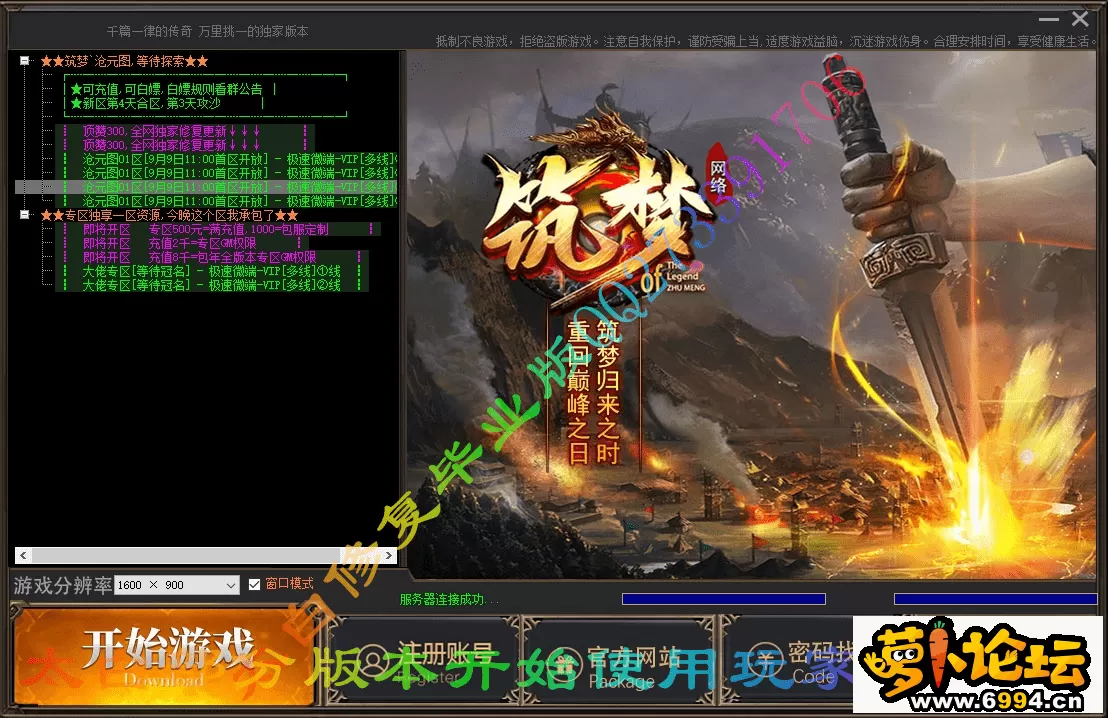Click the server list scroll-left arrow

[x=23, y=555]
